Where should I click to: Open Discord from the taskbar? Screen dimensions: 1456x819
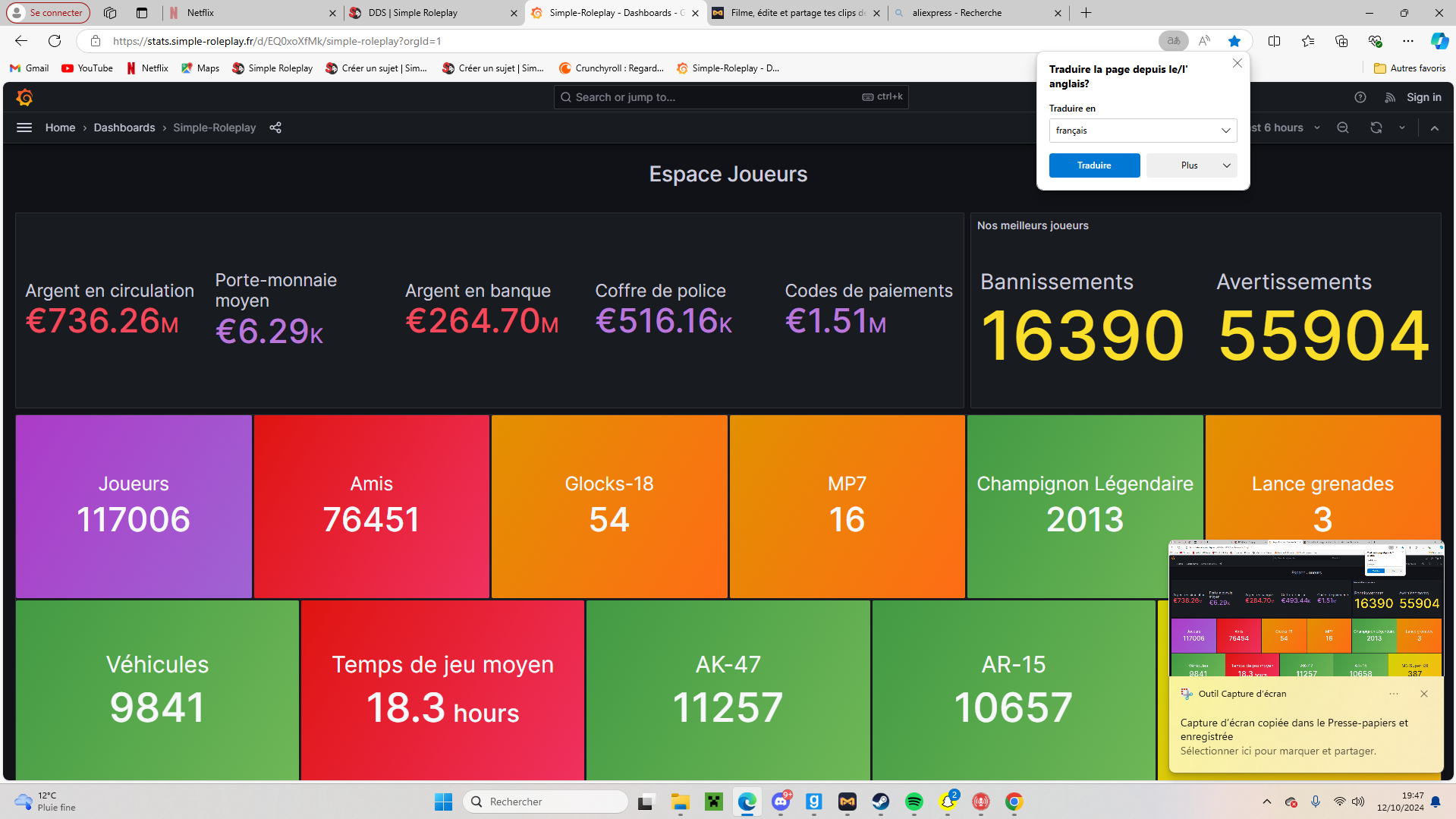pos(781,802)
